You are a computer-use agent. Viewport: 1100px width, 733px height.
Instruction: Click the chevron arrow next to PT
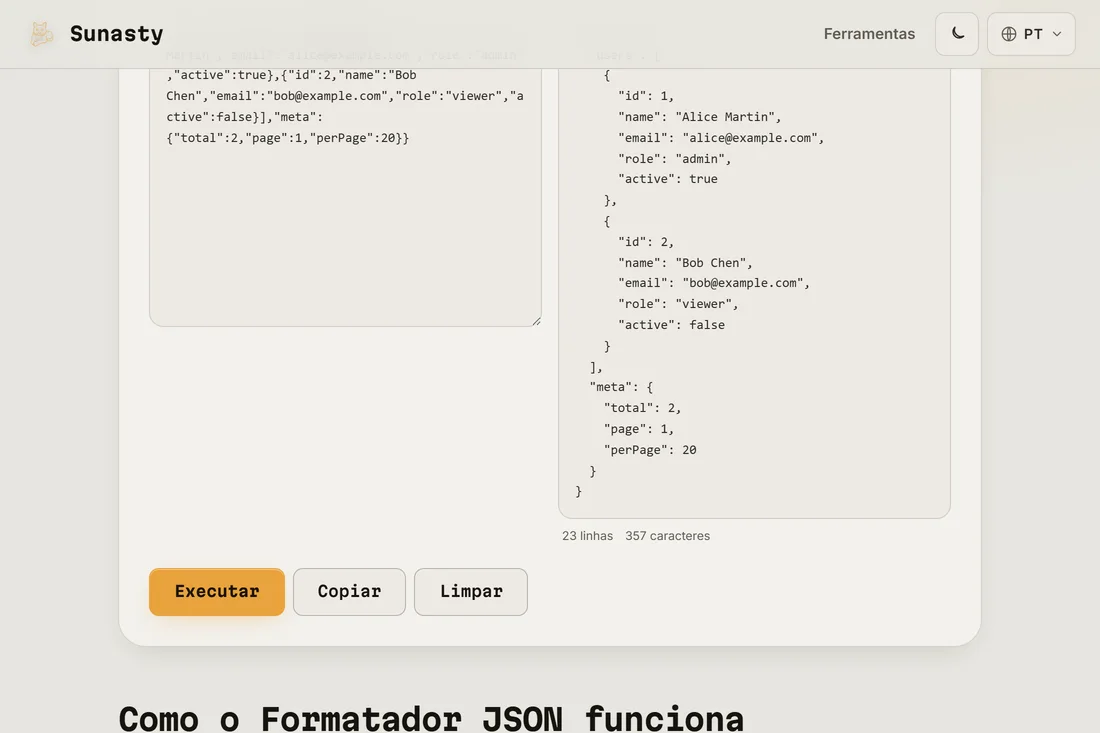(1057, 34)
